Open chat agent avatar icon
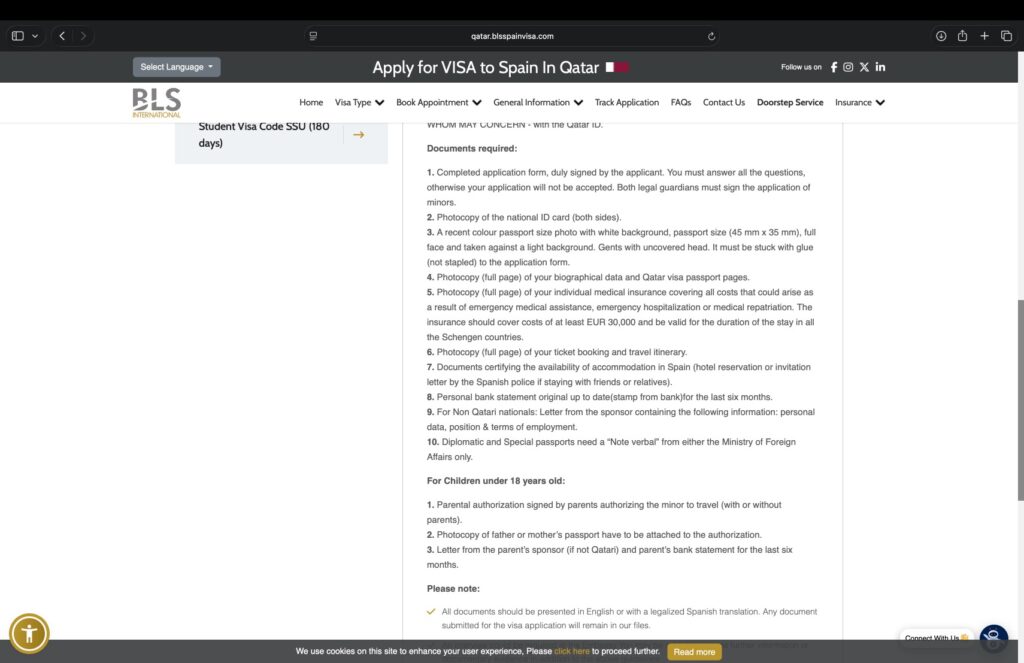The width and height of the screenshot is (1024, 663). click(x=993, y=638)
